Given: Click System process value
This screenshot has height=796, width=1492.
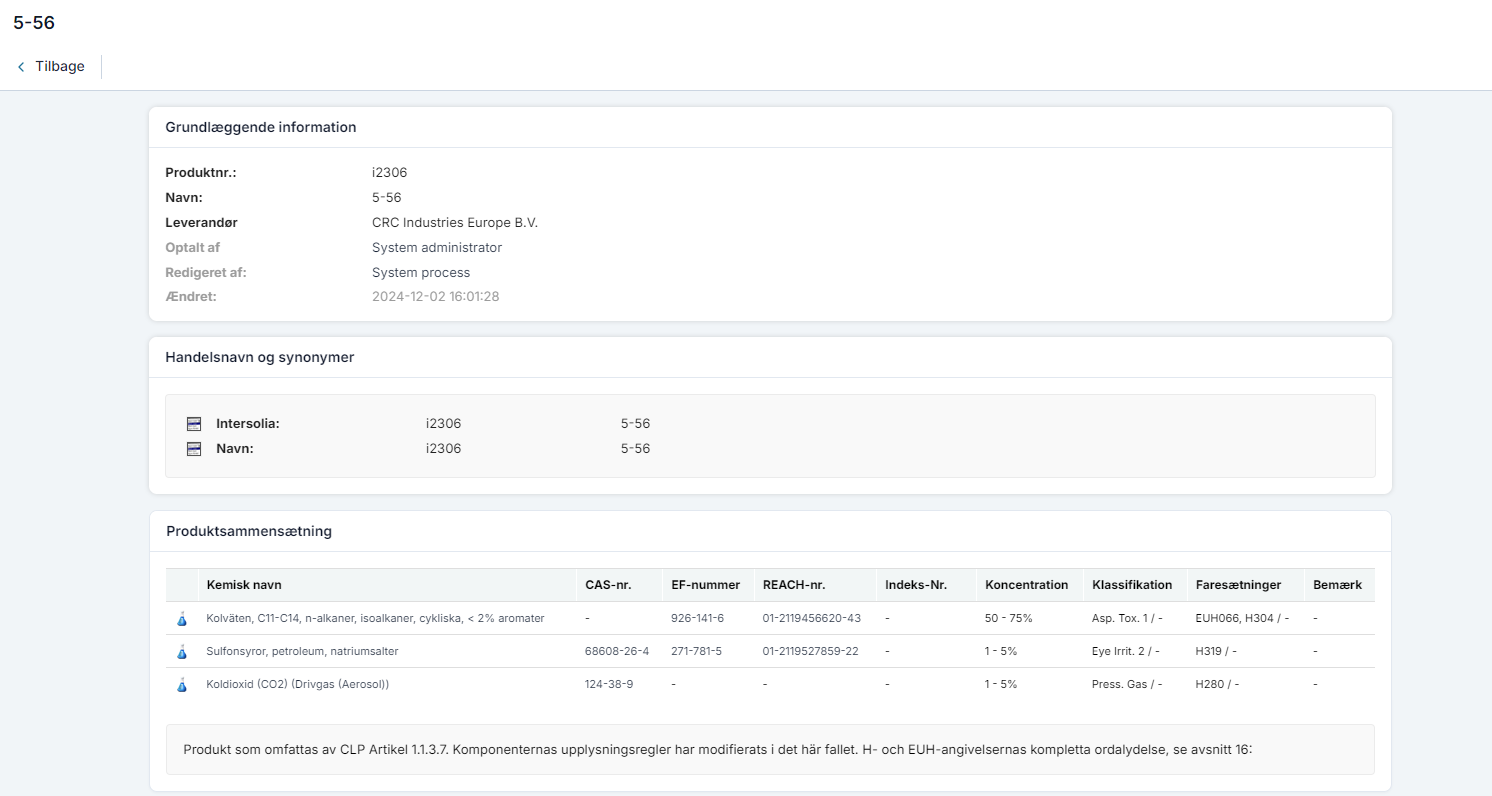Looking at the screenshot, I should coord(421,273).
